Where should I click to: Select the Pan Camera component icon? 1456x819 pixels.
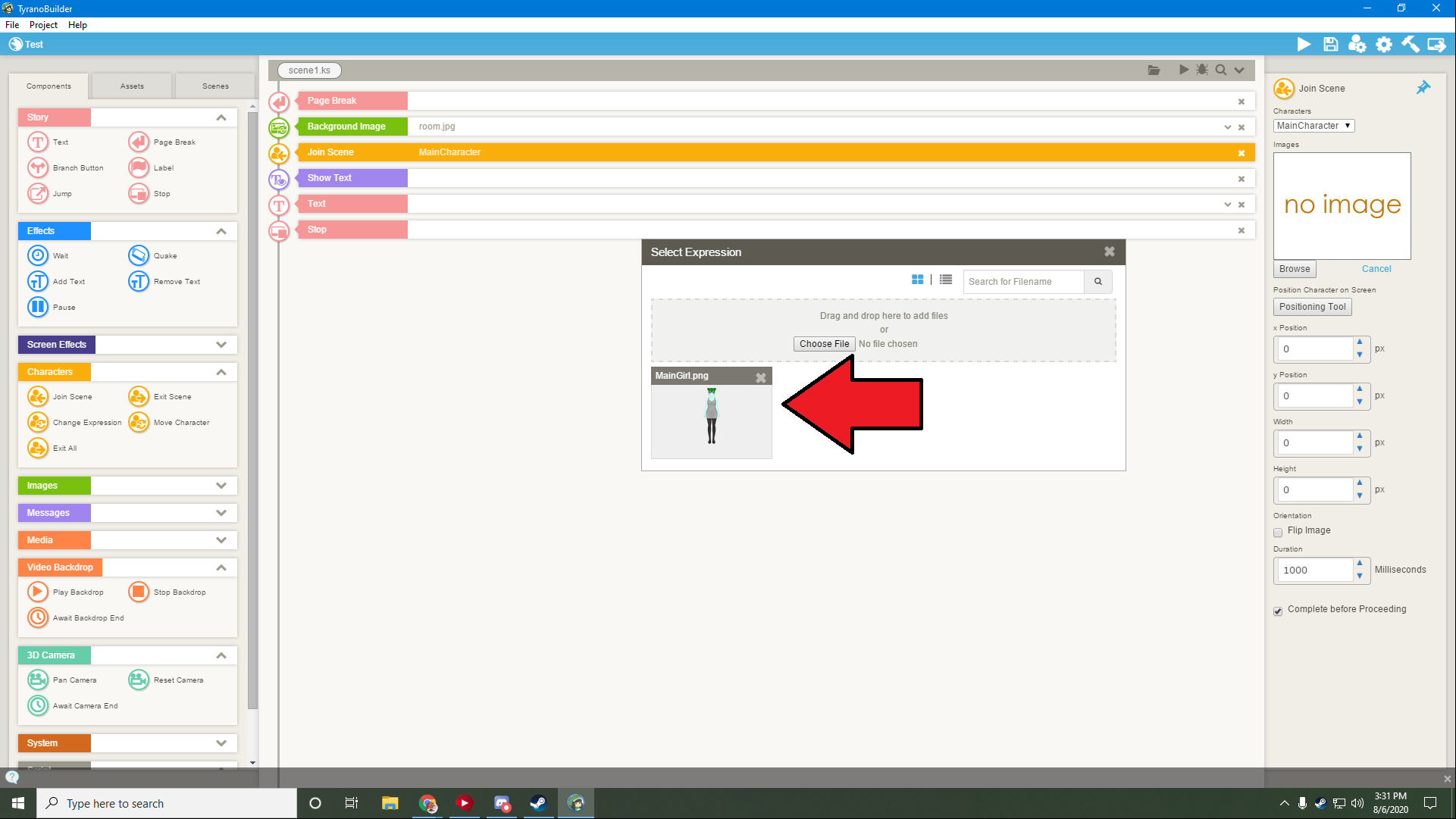click(x=38, y=680)
